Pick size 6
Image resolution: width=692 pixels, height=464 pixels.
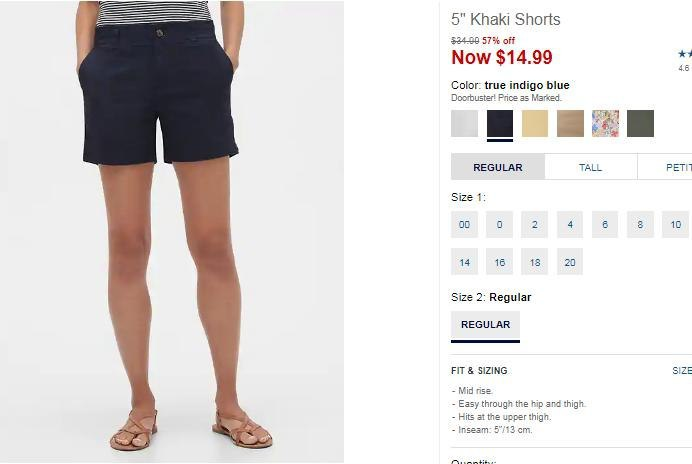[x=605, y=224]
